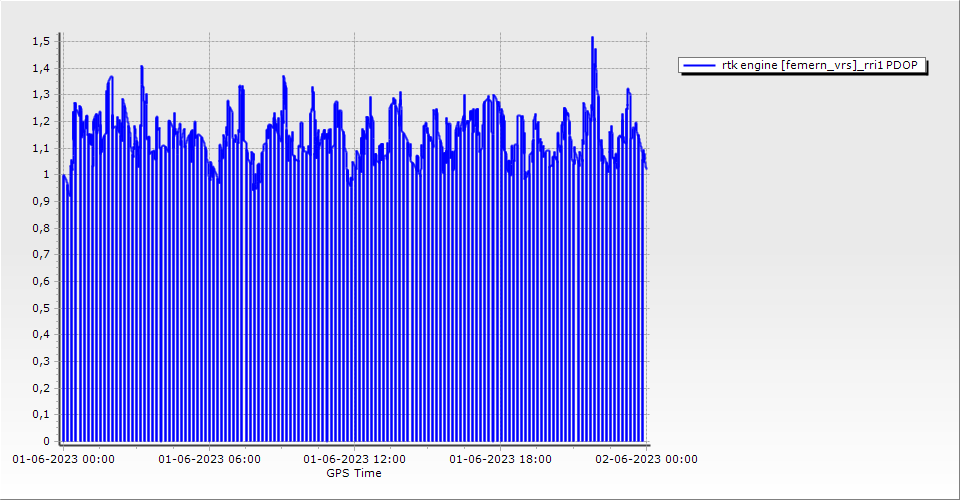Select the '0,9' Y axis tick label
This screenshot has height=500, width=960.
click(x=41, y=201)
